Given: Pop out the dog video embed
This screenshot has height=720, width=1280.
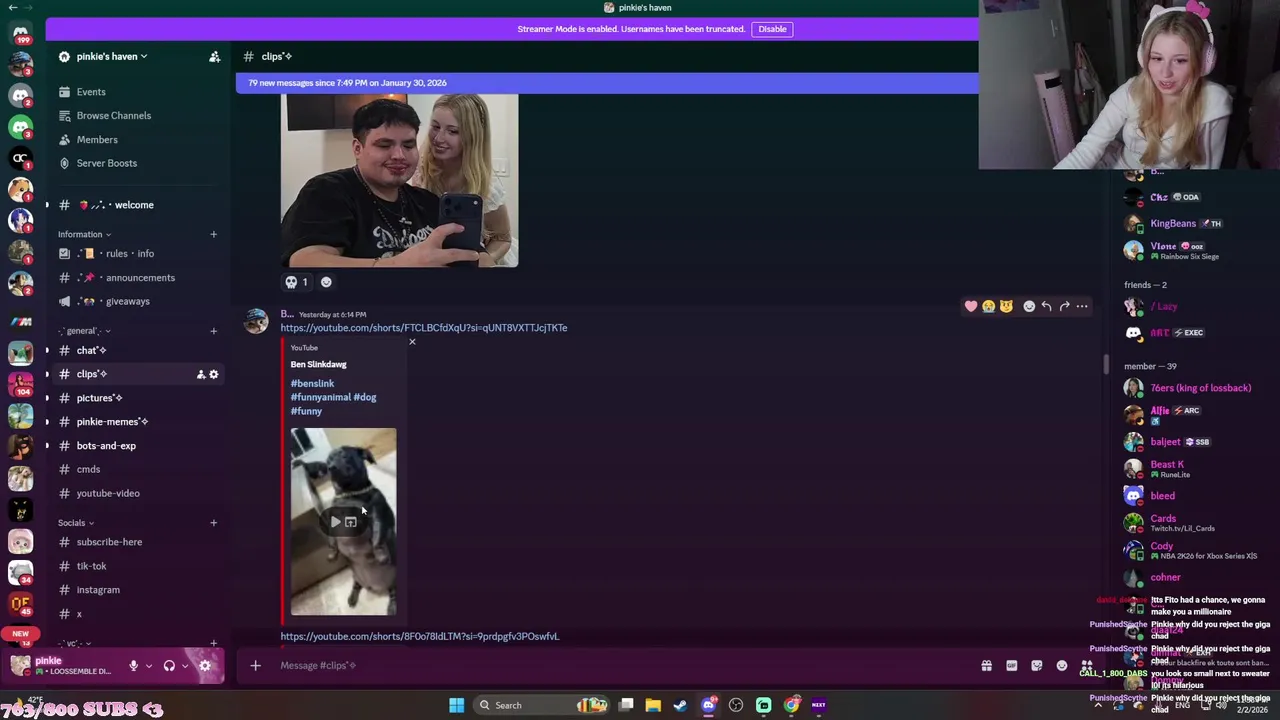Looking at the screenshot, I should click(x=351, y=522).
